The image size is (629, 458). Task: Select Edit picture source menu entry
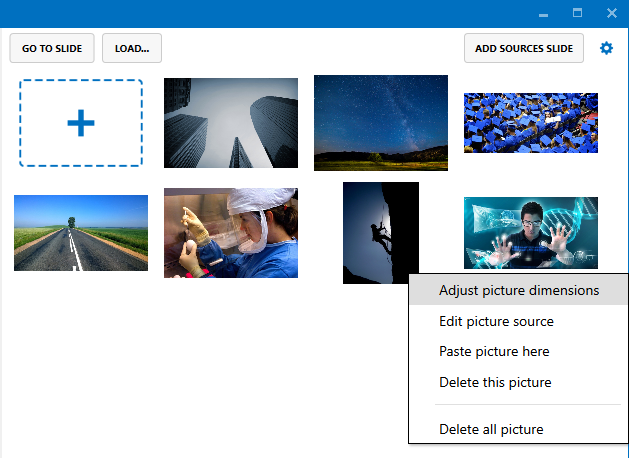496,322
